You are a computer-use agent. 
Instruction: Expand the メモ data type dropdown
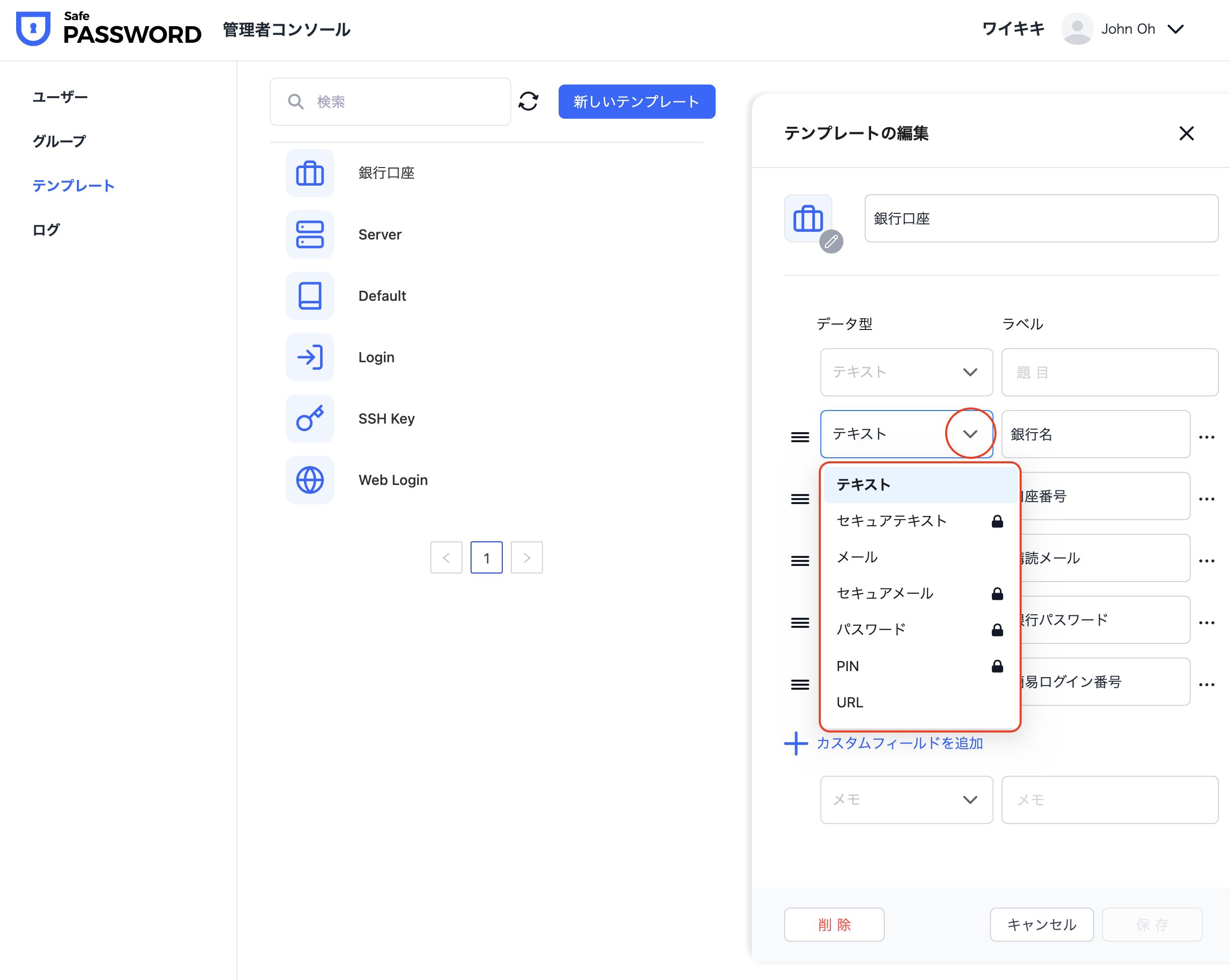(969, 800)
